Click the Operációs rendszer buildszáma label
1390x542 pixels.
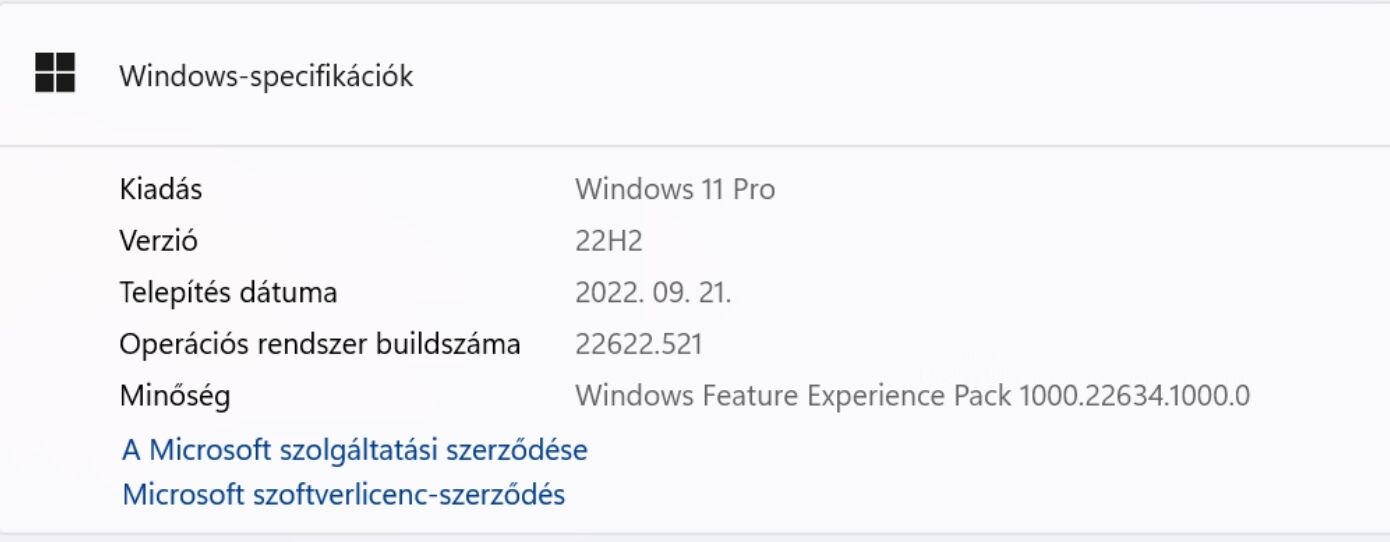click(x=320, y=345)
